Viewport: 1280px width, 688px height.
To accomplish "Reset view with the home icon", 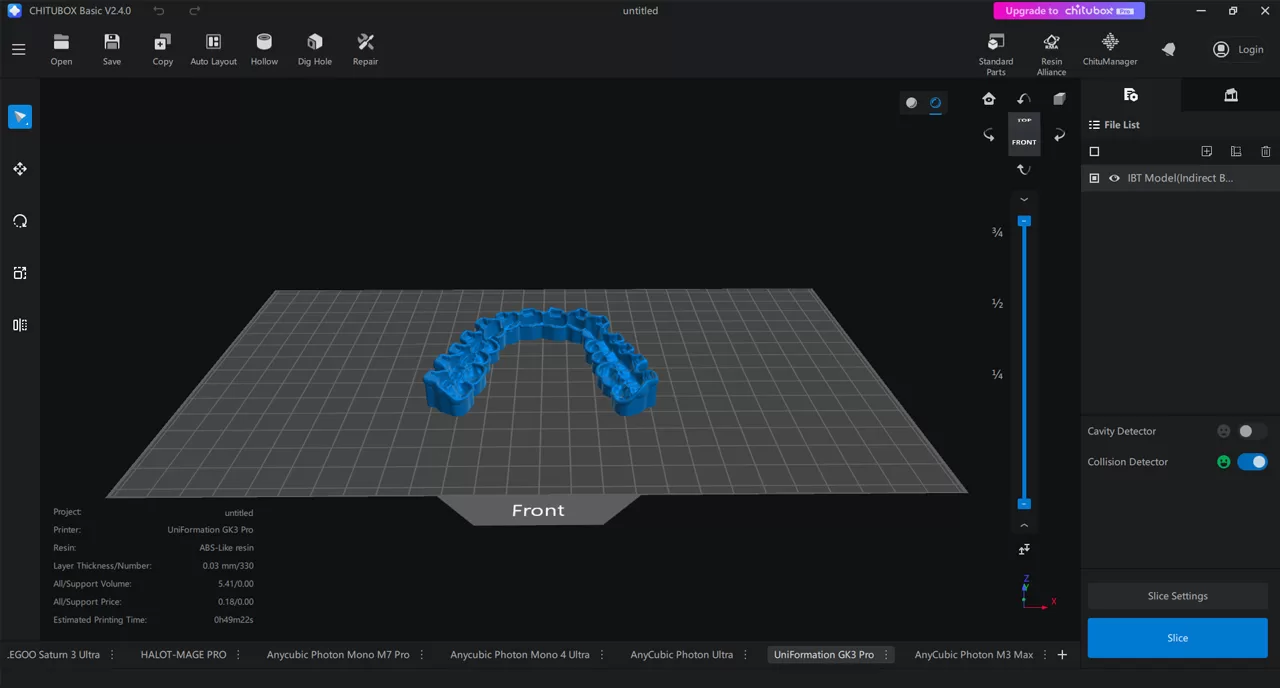I will (989, 98).
